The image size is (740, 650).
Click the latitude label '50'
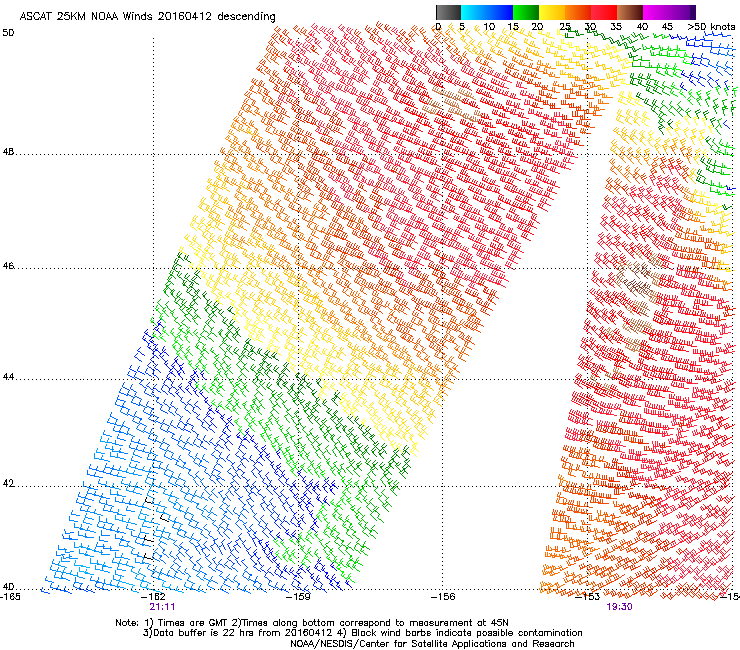(x=8, y=33)
